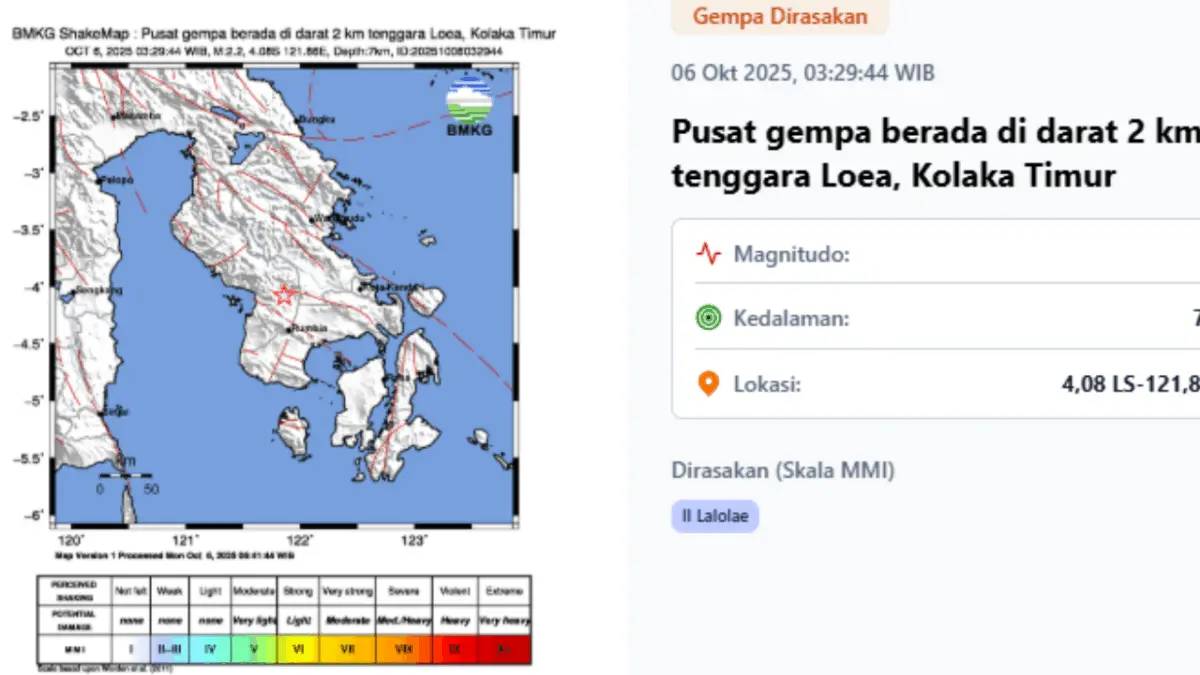The height and width of the screenshot is (675, 1200).
Task: Click the Dirasakan (Skala MMI) heading
Action: [x=782, y=470]
